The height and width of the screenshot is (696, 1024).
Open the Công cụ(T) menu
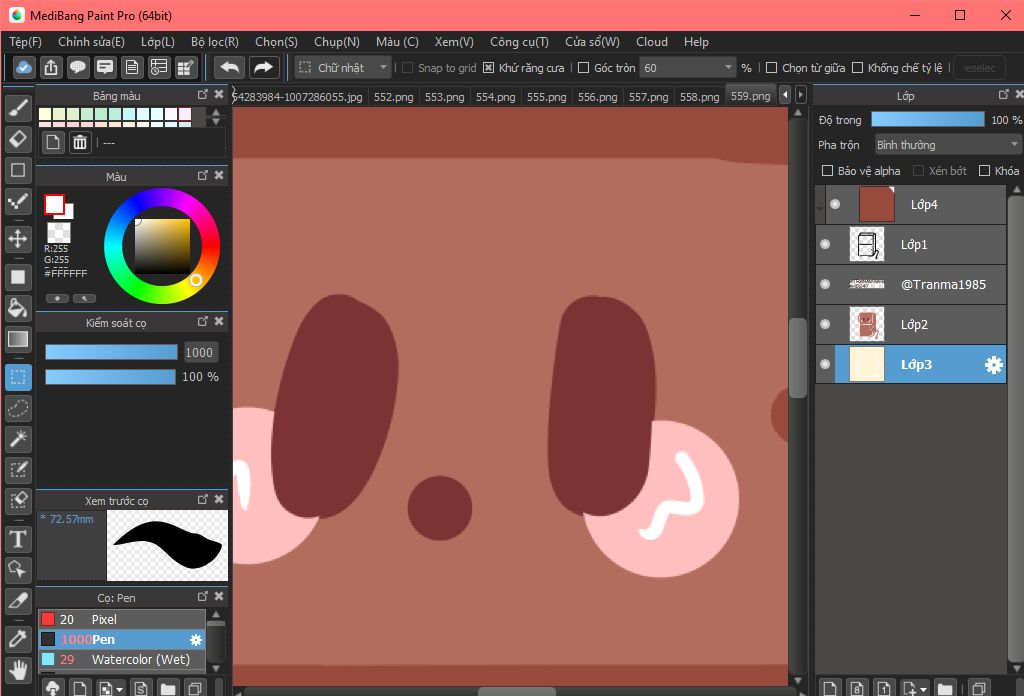[519, 42]
